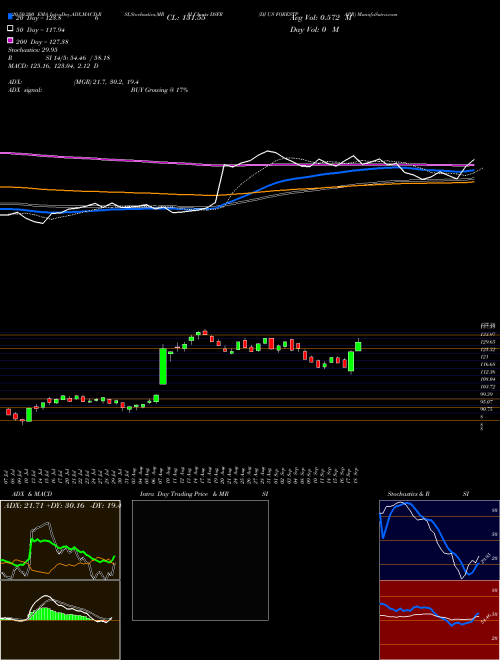This screenshot has width=500, height=660.
Task: Click the Stochastics & RSI panel title
Action: [x=428, y=494]
